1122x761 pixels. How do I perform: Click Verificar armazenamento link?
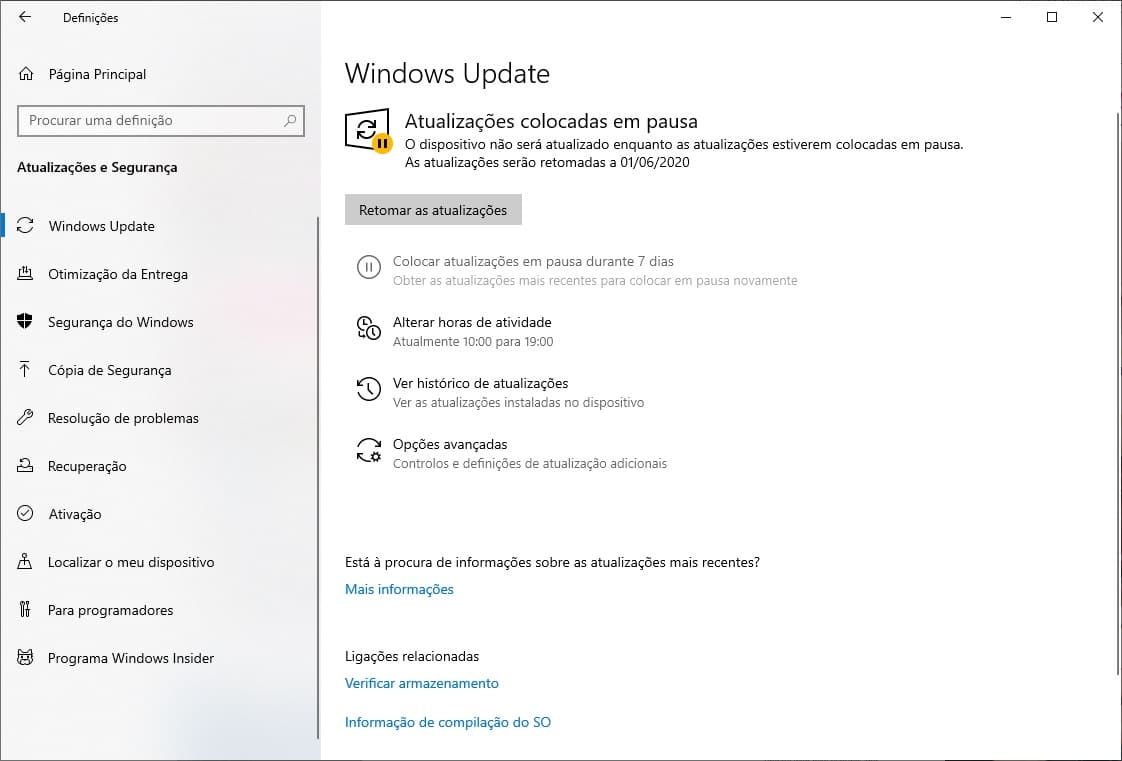[x=421, y=683]
